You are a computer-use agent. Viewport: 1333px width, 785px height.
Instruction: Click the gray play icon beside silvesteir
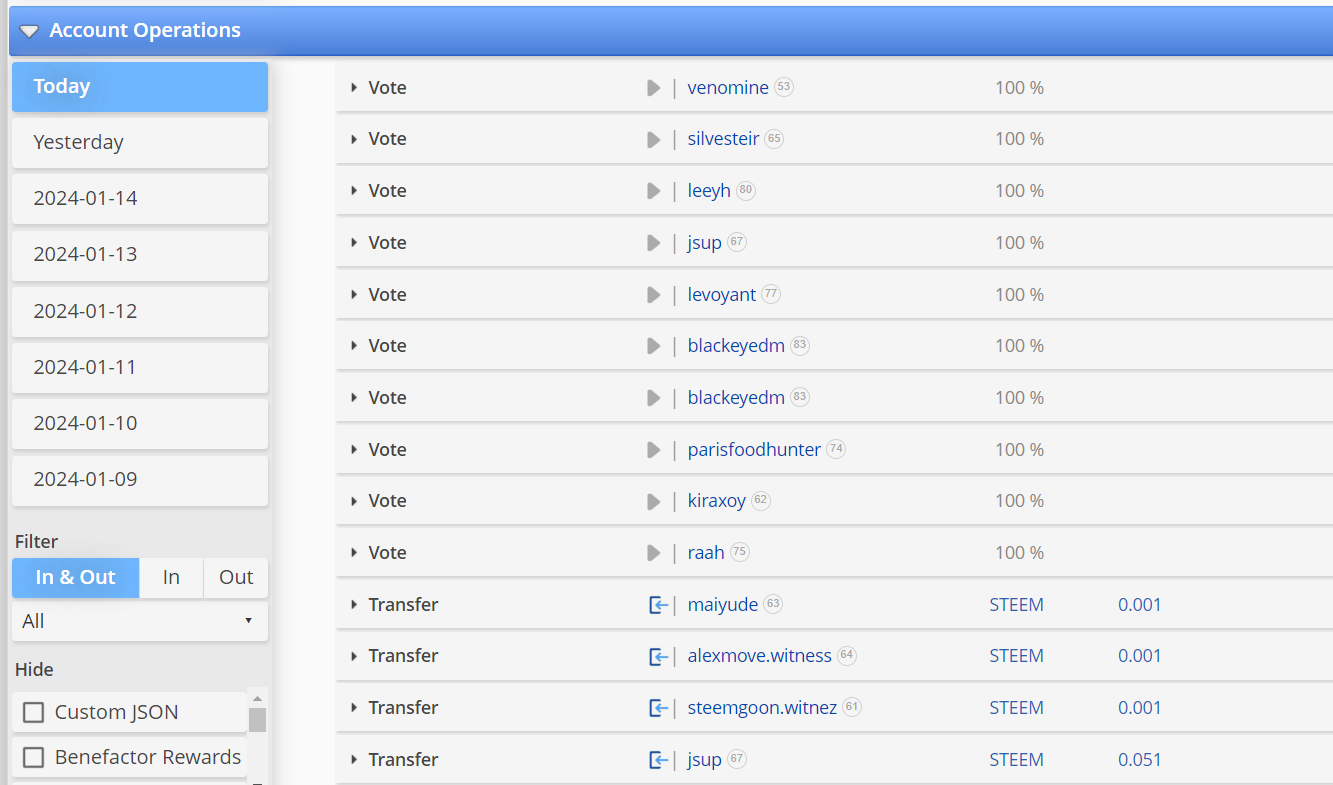click(x=654, y=139)
